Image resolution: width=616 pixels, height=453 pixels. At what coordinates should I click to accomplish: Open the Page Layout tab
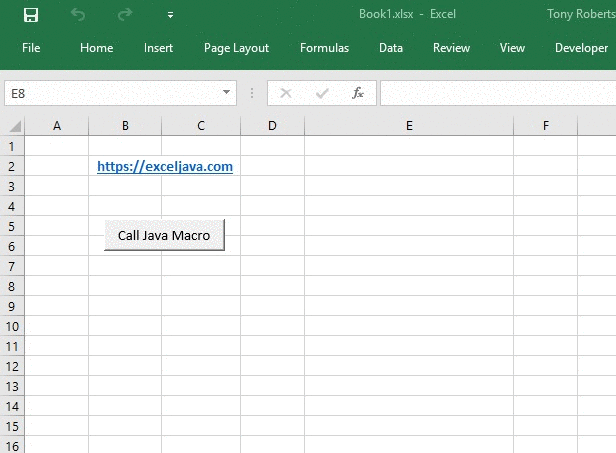[236, 48]
